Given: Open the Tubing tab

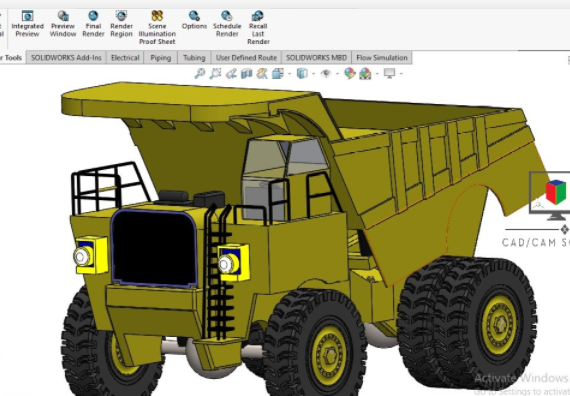Looking at the screenshot, I should (x=194, y=57).
